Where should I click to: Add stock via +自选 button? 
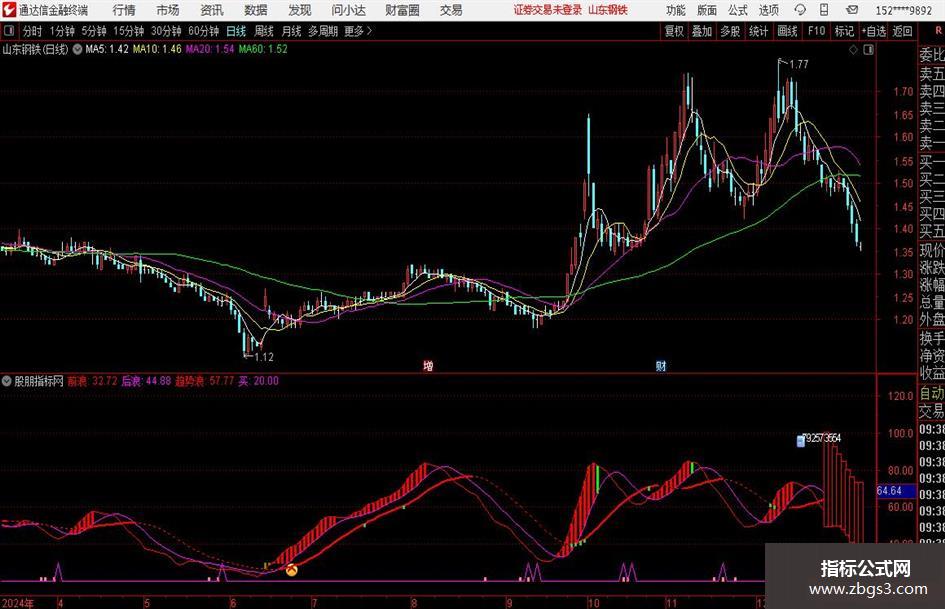pos(874,31)
